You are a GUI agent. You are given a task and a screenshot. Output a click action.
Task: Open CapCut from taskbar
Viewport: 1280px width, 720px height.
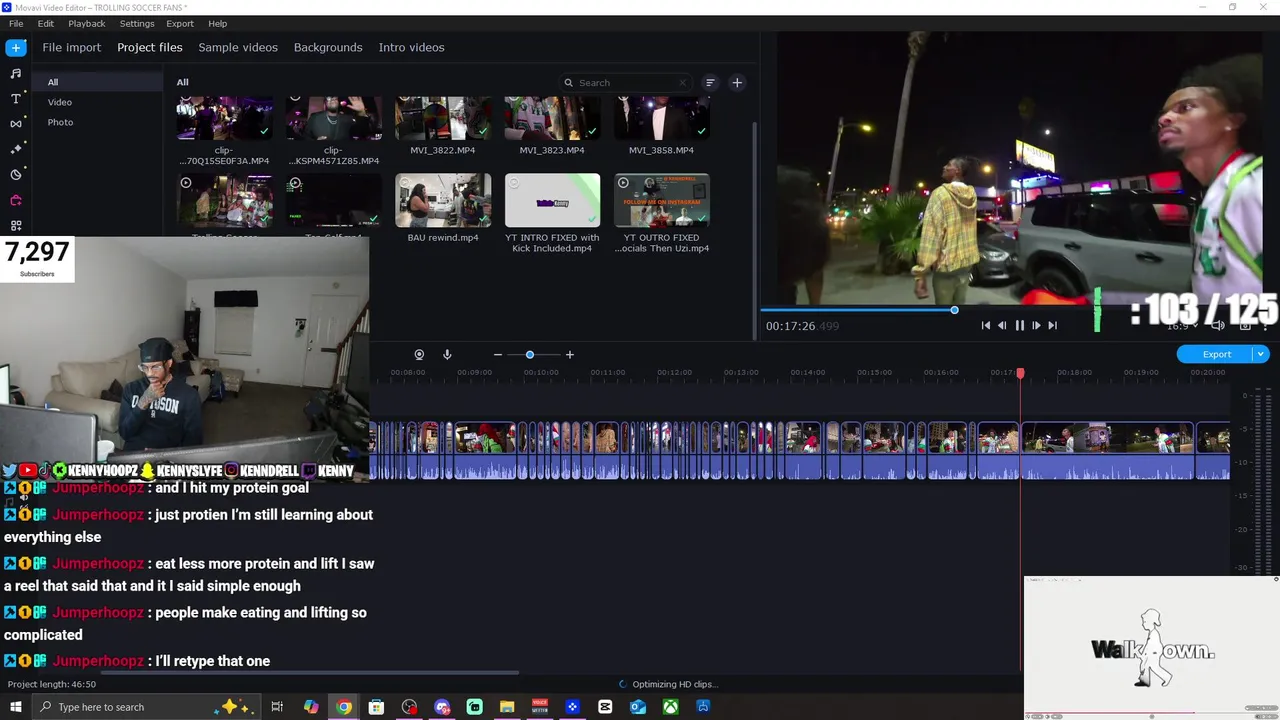pos(605,707)
